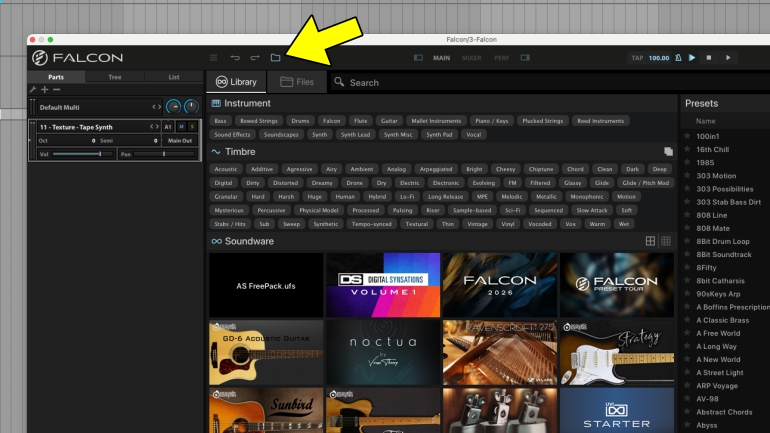Open GD-6 Acoustic Guitar soundware
Screen dimensions: 770x433
point(266,352)
